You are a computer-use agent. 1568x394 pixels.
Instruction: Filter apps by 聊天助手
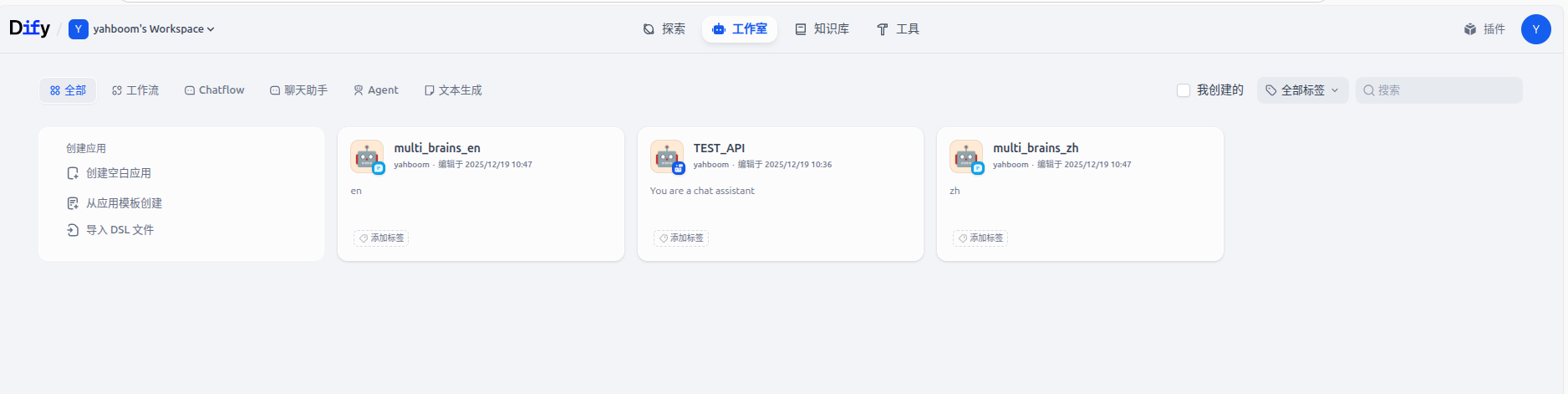[298, 90]
